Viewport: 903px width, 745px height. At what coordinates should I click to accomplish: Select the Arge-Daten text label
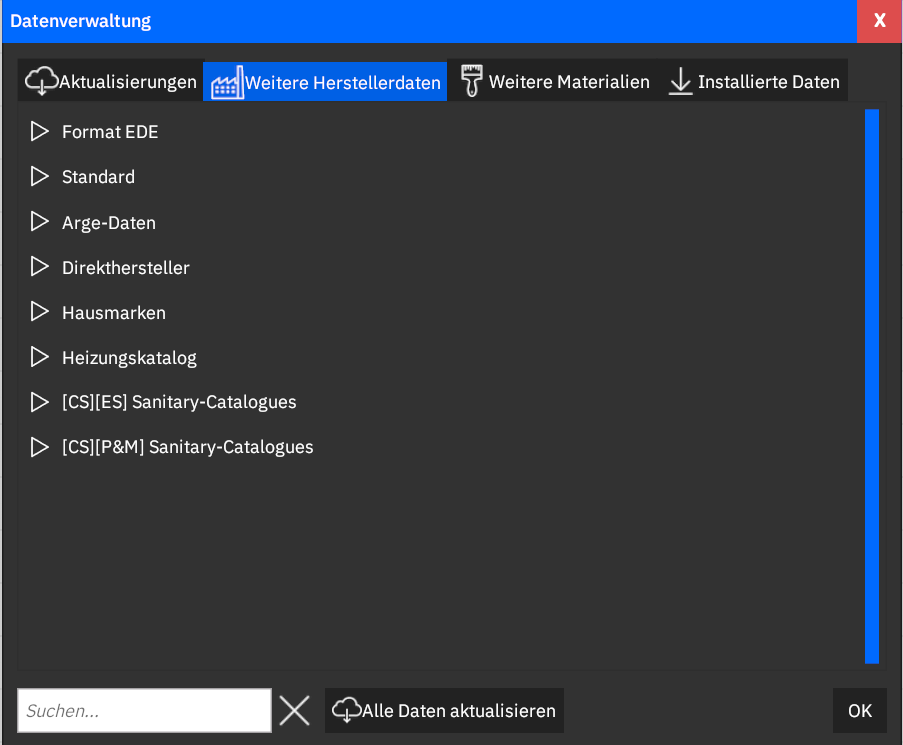tap(109, 223)
